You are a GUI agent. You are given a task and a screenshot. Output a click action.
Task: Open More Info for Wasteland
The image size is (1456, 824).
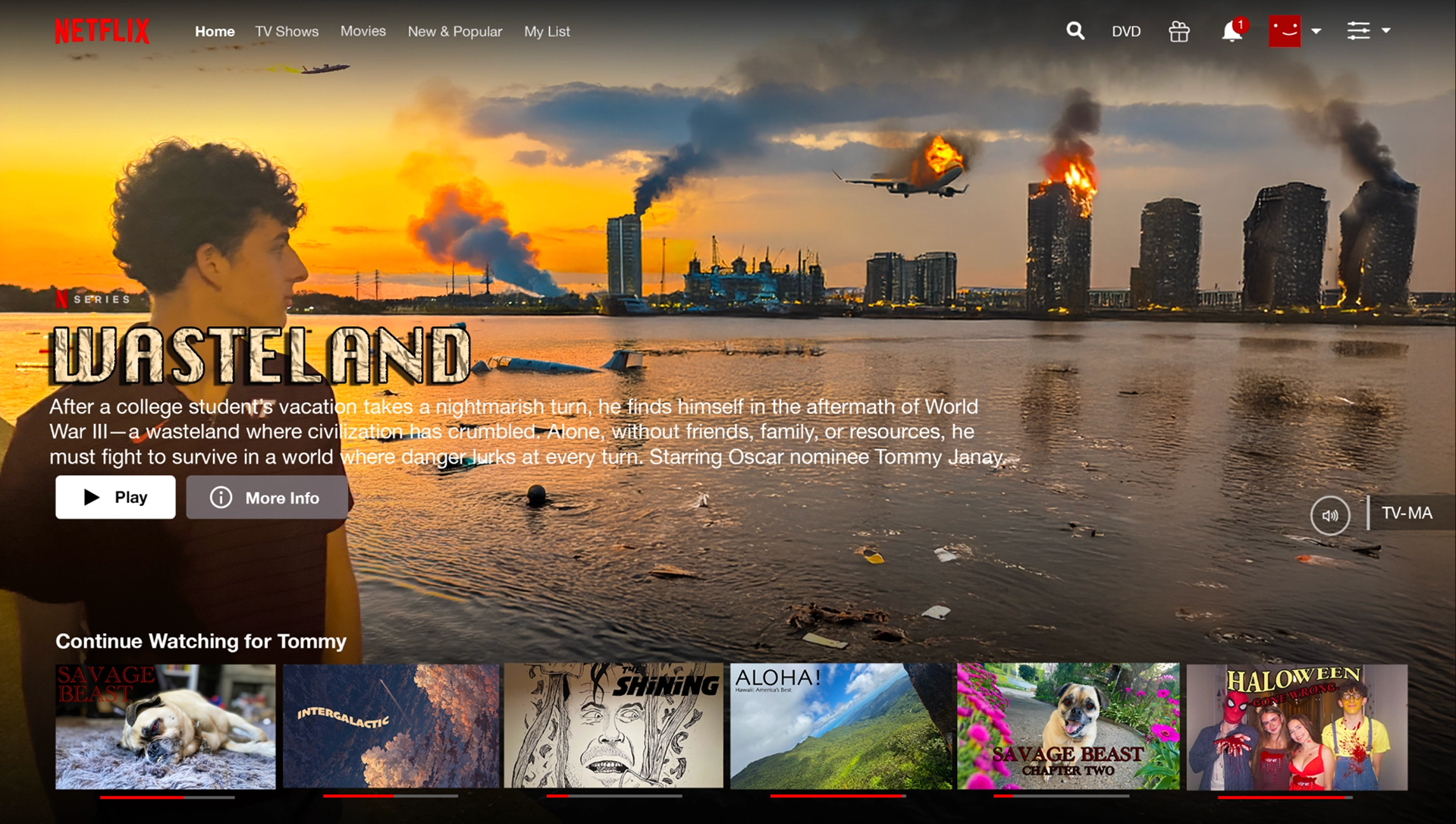tap(267, 498)
